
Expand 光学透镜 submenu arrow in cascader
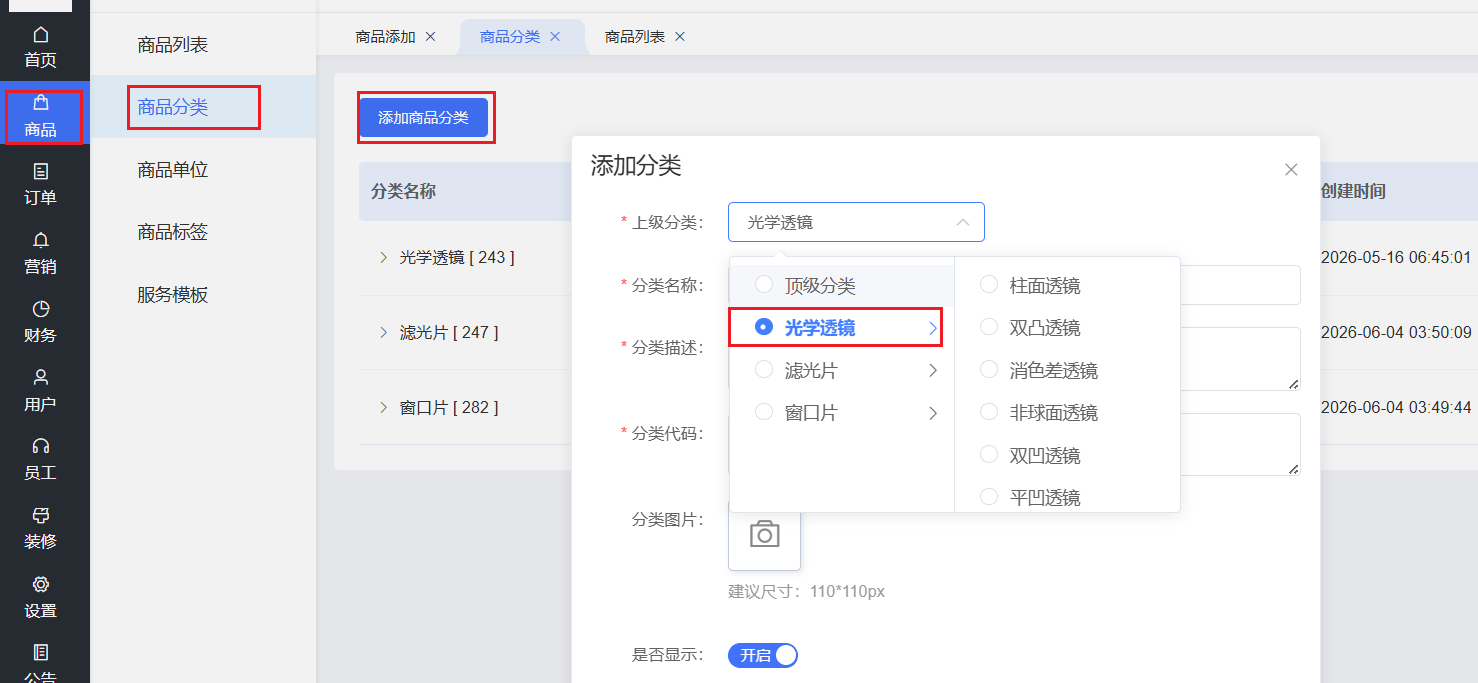pos(932,328)
